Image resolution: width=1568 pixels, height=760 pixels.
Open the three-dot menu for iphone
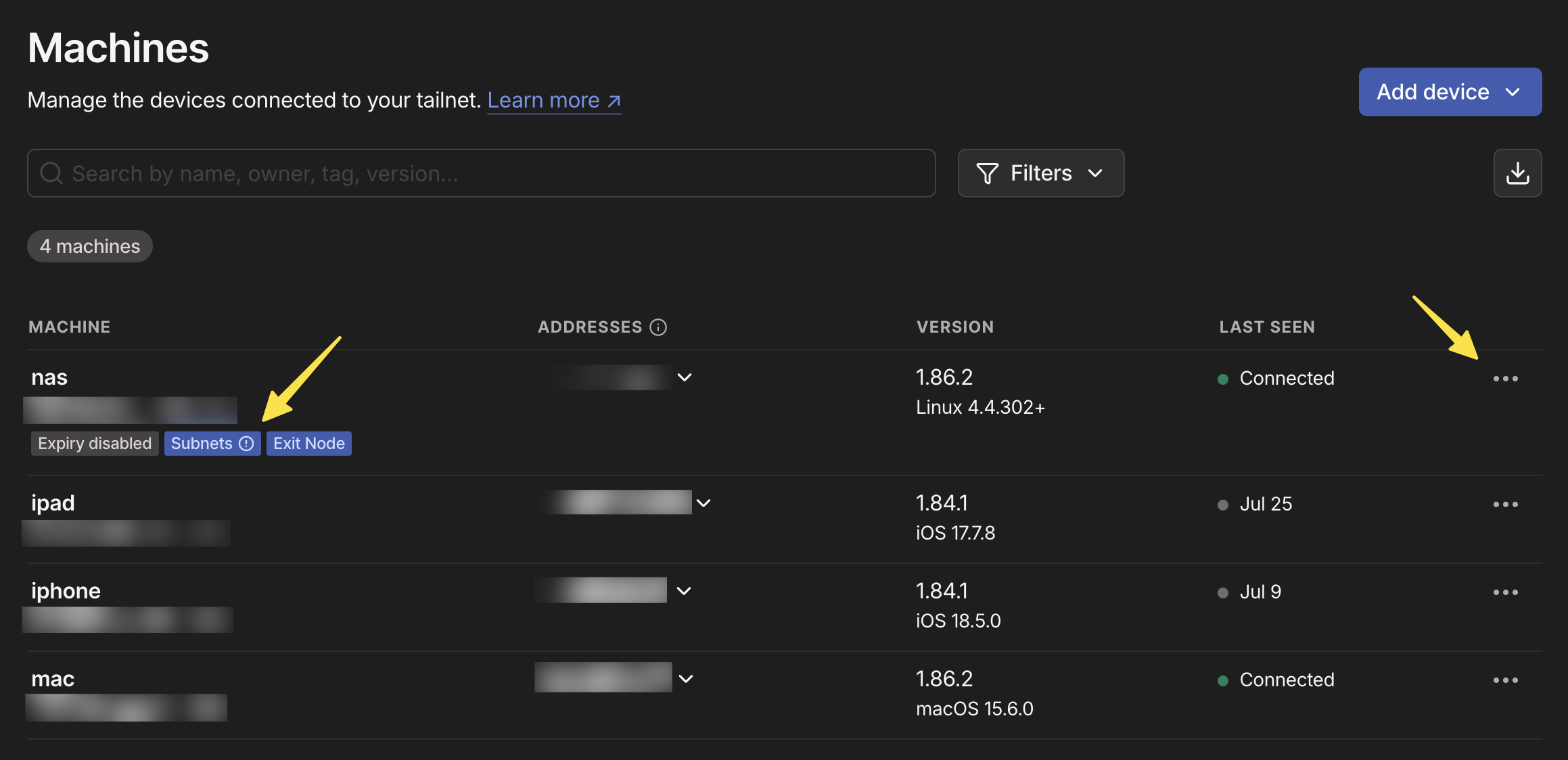pyautogui.click(x=1505, y=592)
